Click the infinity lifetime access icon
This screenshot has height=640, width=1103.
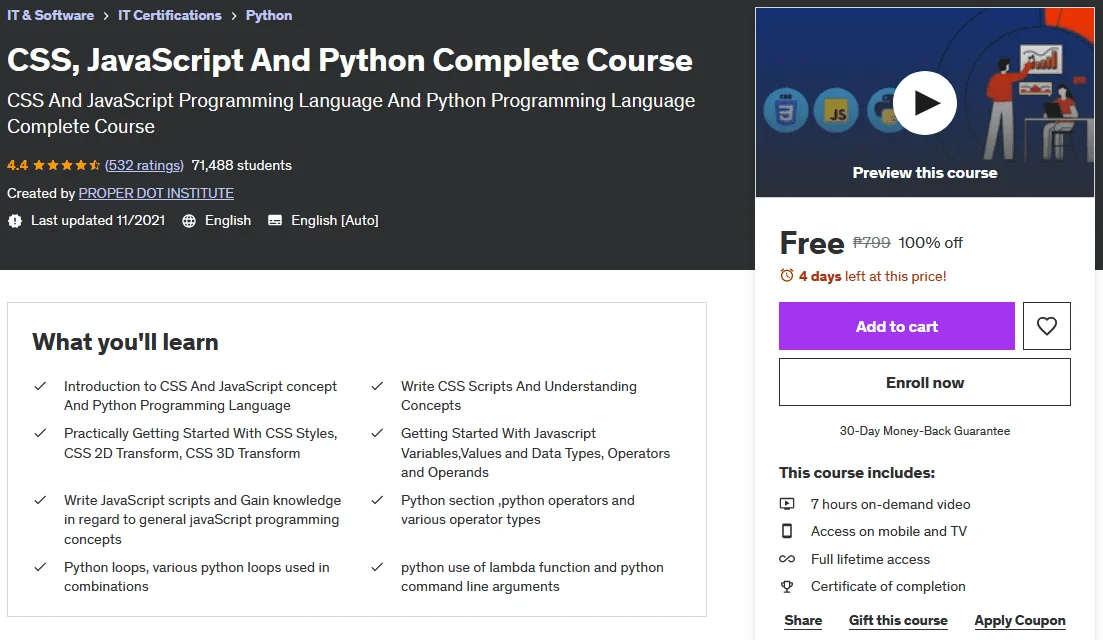click(x=787, y=559)
